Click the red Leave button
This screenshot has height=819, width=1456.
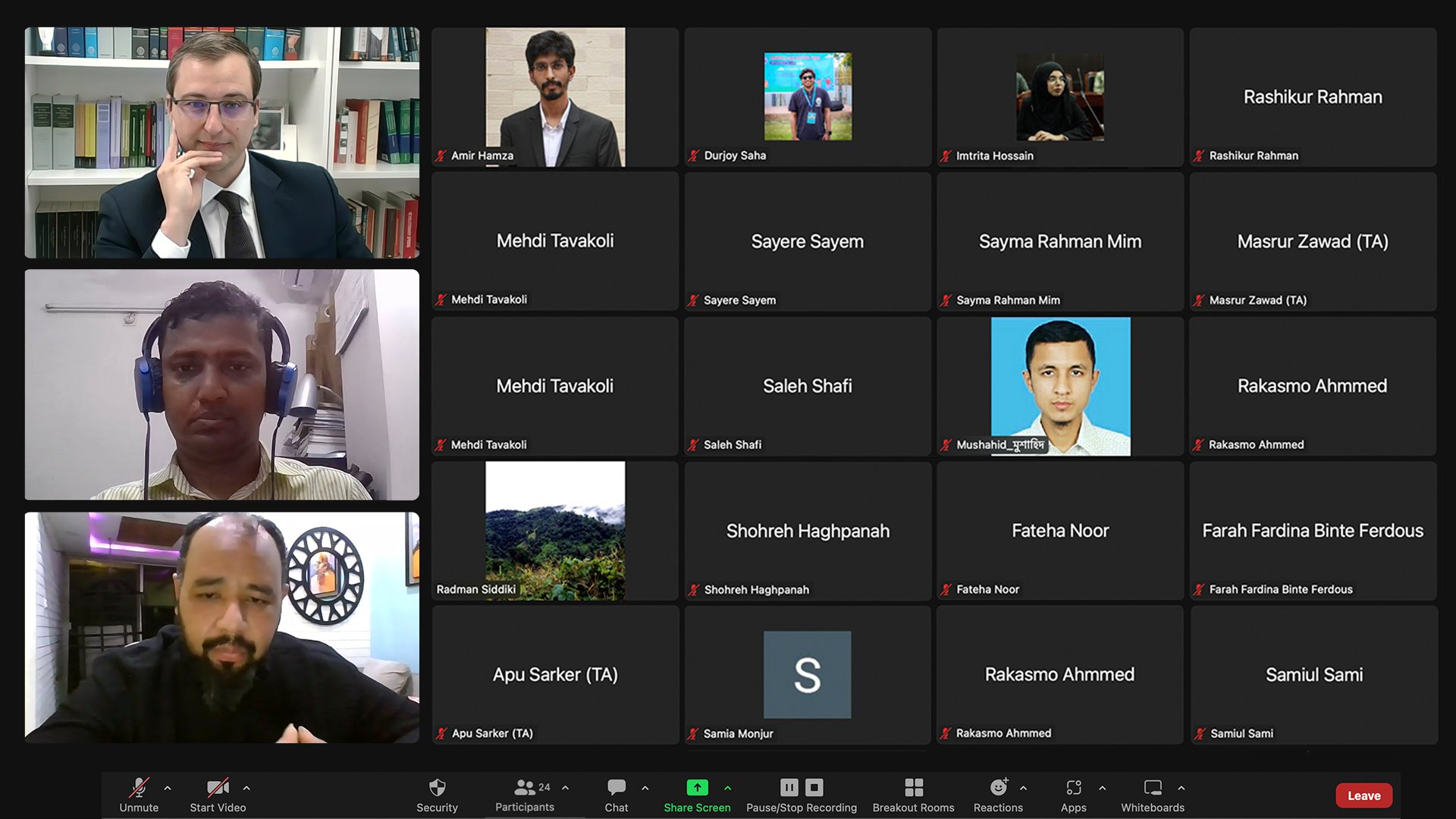point(1363,795)
